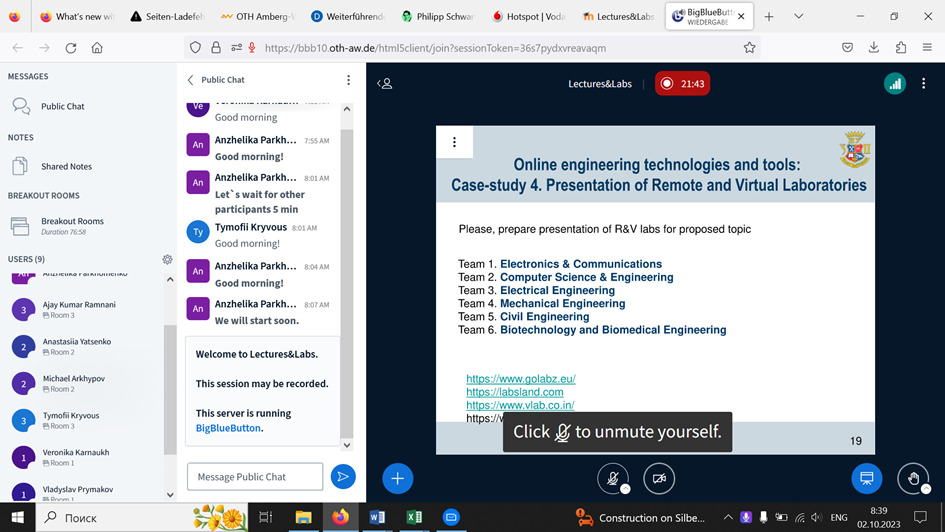Open the connection status signal icon

[x=894, y=84]
